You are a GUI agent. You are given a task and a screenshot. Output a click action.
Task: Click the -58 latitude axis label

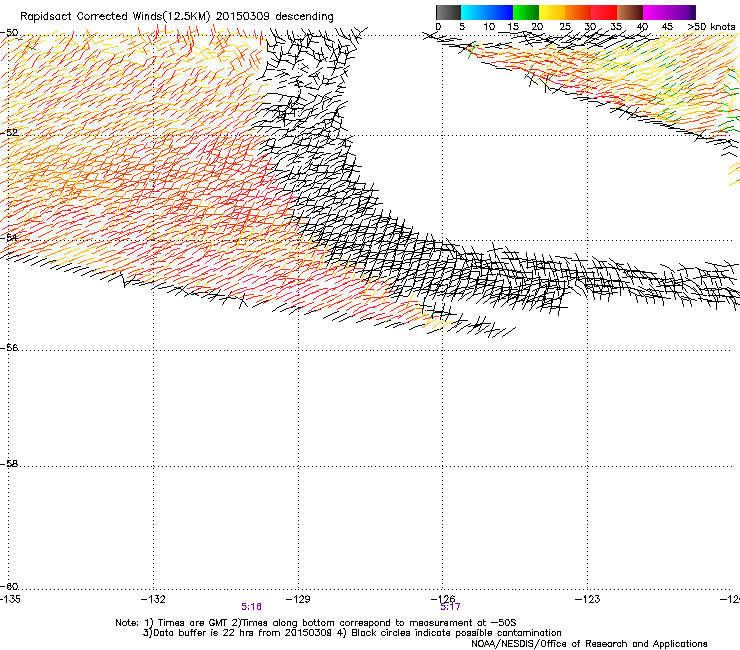(x=9, y=464)
